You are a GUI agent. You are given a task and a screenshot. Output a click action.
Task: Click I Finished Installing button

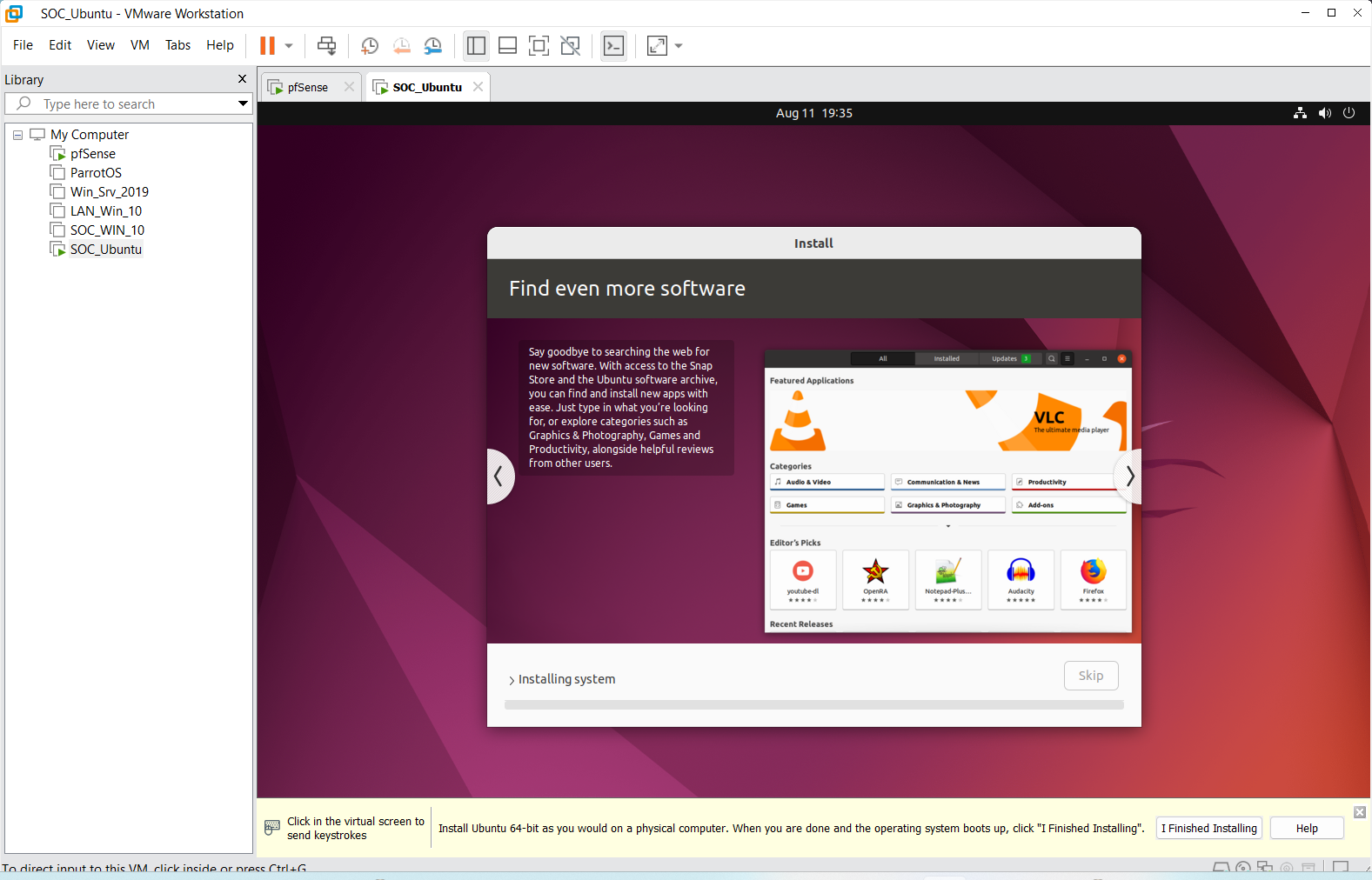pyautogui.click(x=1208, y=828)
